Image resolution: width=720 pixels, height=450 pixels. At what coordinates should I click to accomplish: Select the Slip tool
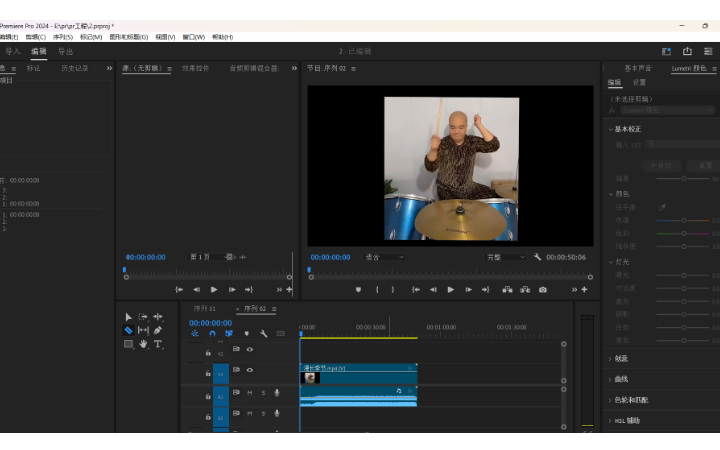pyautogui.click(x=143, y=330)
